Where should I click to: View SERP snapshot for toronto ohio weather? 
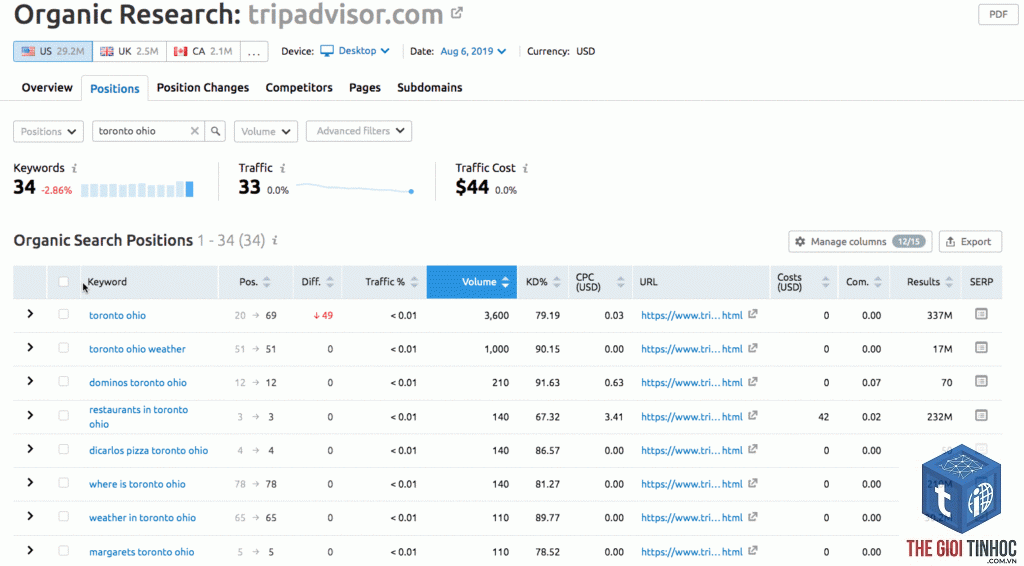pyautogui.click(x=981, y=348)
